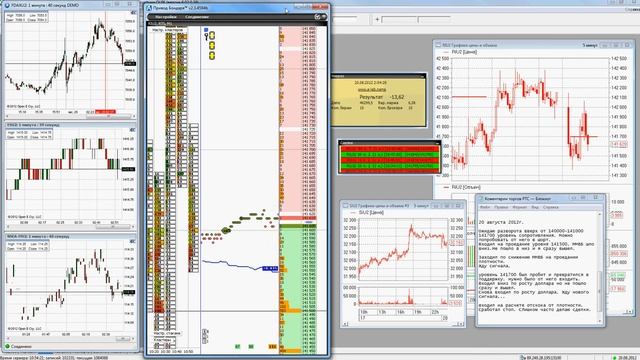This screenshot has height=360, width=640.
Task: Click the orange cell at the ladder bottom row
Action: pyautogui.click(x=273, y=347)
